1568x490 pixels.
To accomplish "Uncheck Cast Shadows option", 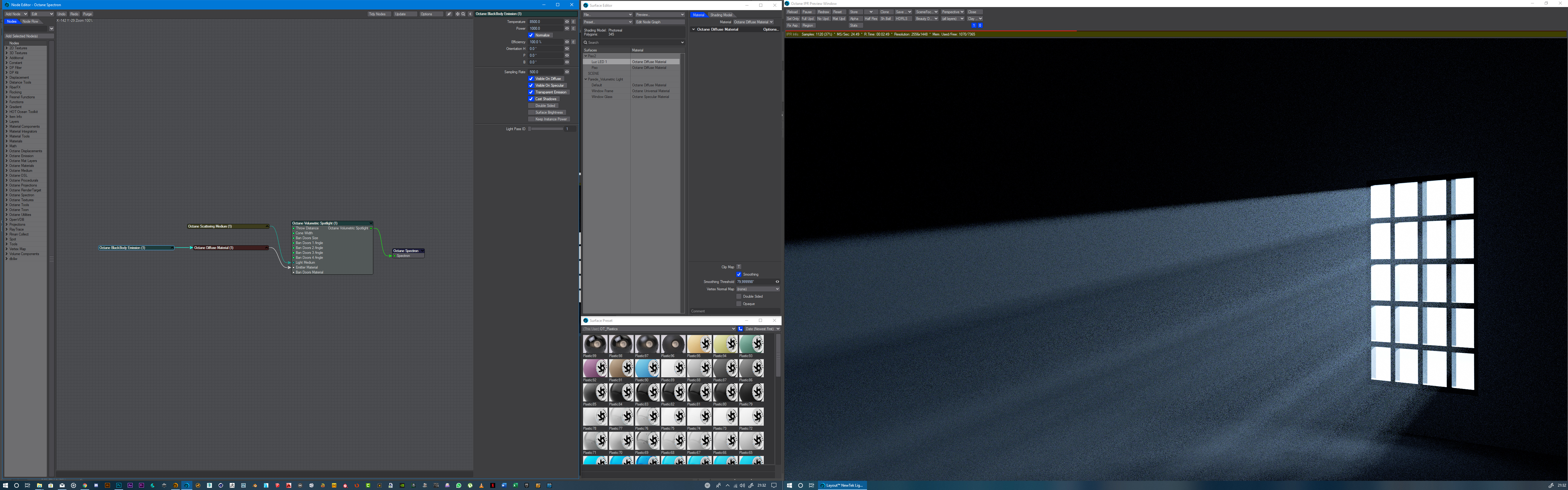I will [531, 99].
